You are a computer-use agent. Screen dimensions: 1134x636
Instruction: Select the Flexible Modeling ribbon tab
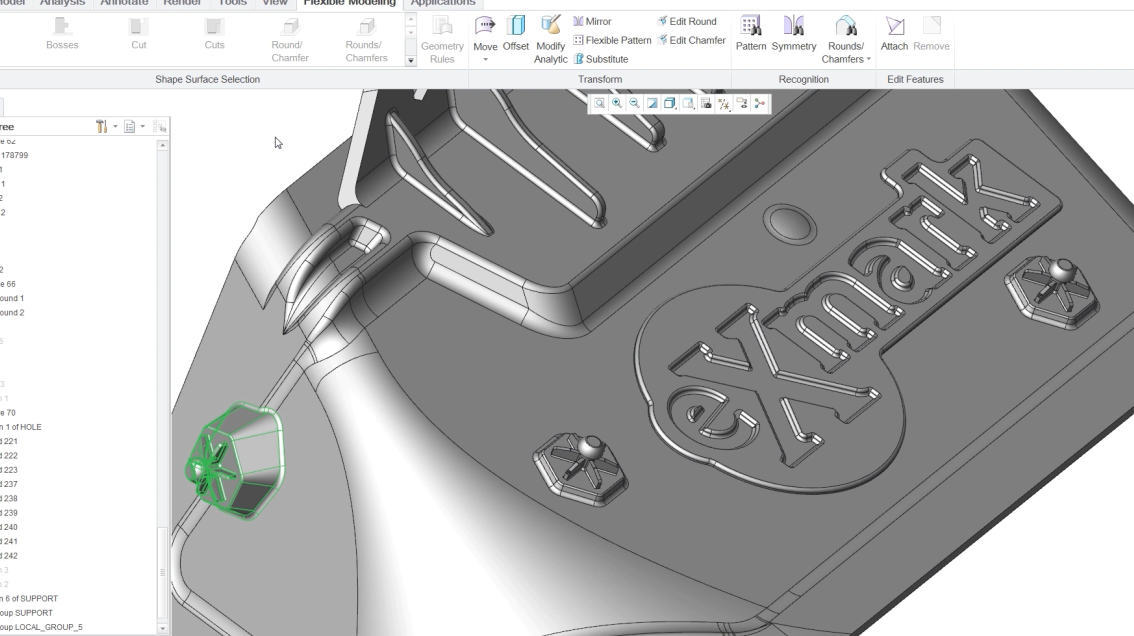(x=349, y=3)
